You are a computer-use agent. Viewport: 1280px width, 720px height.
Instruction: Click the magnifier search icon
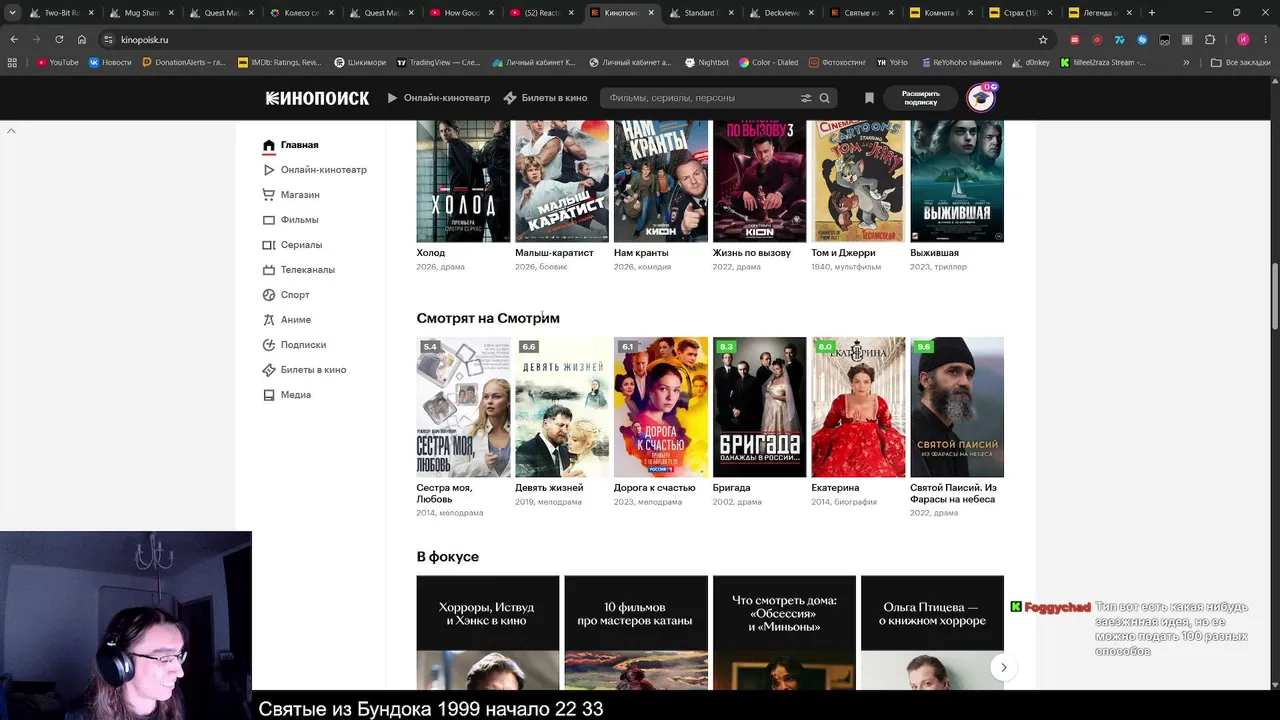(x=825, y=98)
